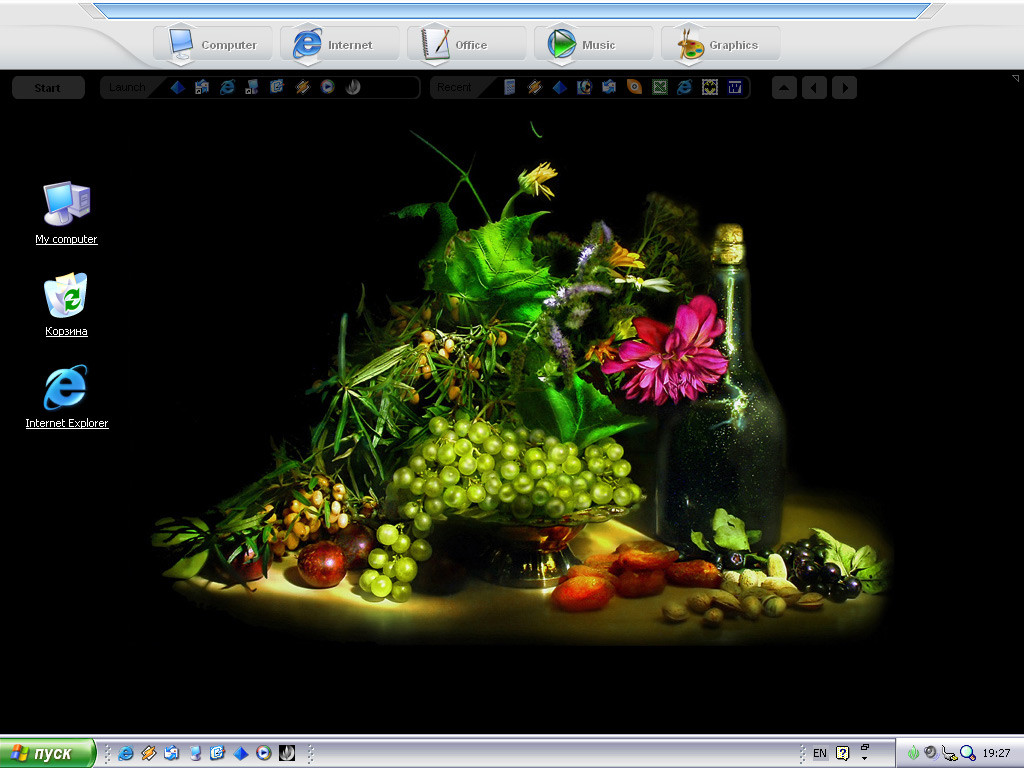1024x768 pixels.
Task: Select the My computer desktop icon
Action: point(67,213)
